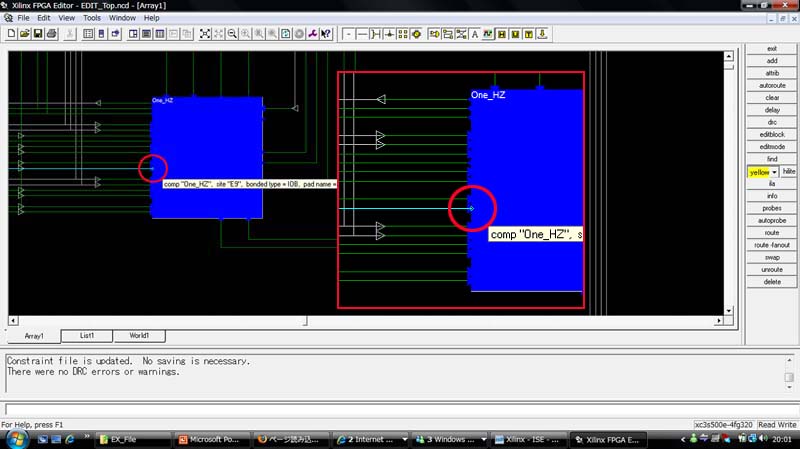Click the route-fanout button

[x=772, y=245]
